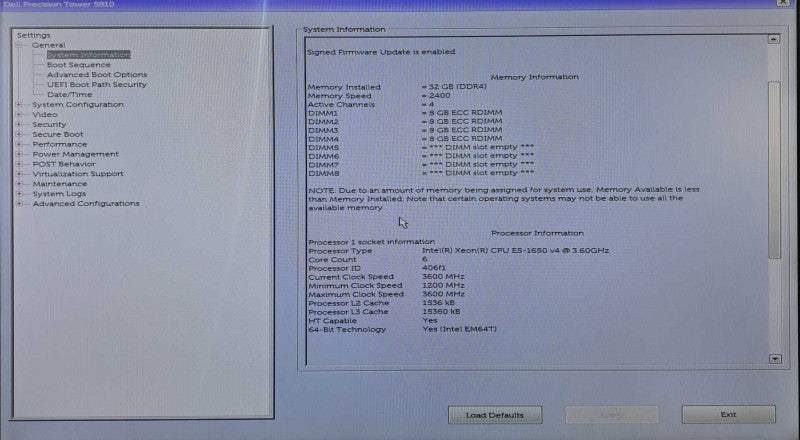Screen dimensions: 800x440
Task: Click the HT Capable row
Action: [373, 321]
